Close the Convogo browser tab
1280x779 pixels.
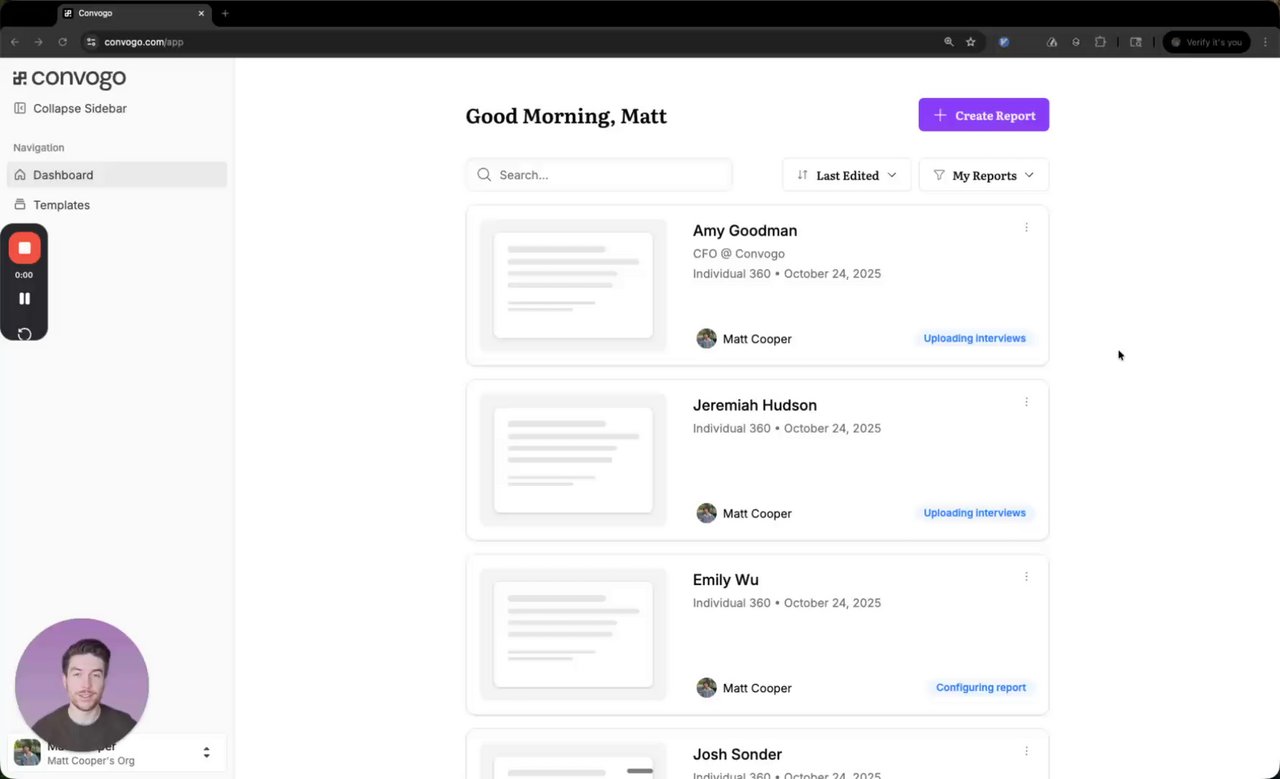point(201,13)
